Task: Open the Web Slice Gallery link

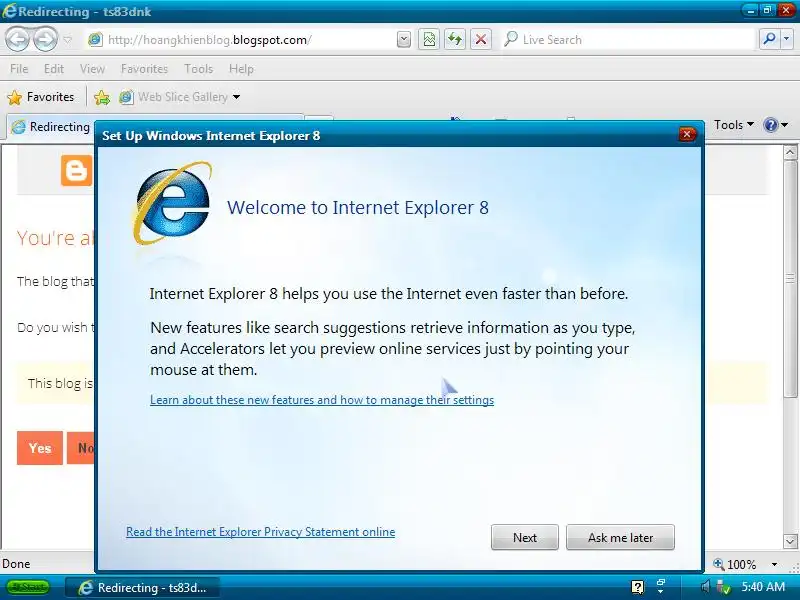Action: point(173,97)
